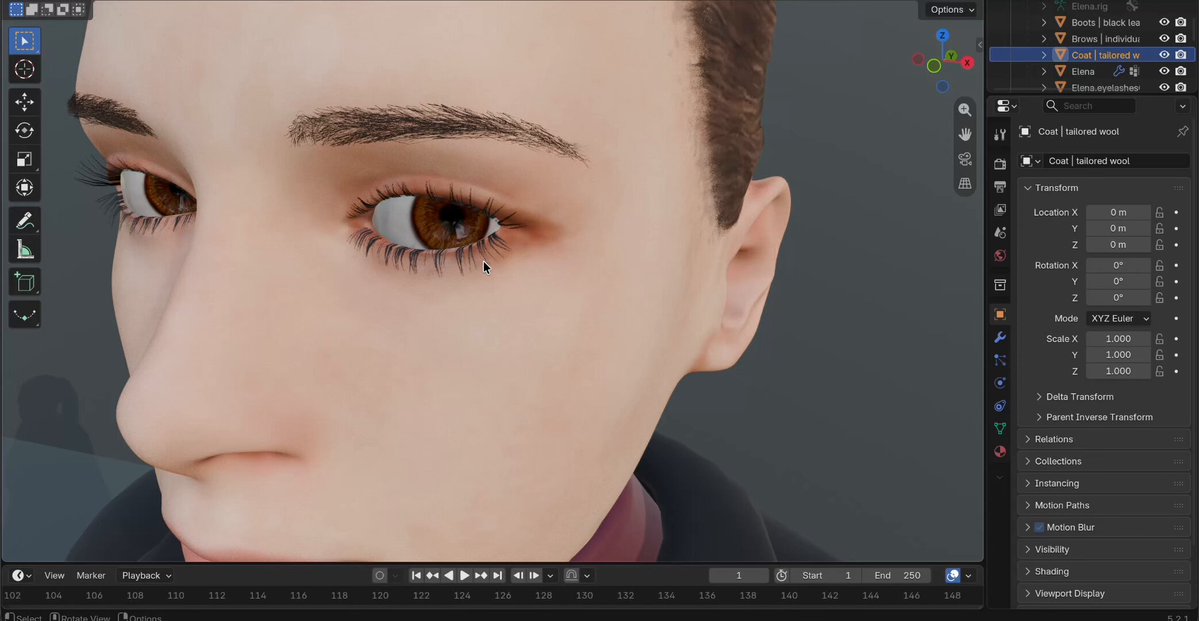Switch to the Scale tool
This screenshot has height=621, width=1199.
pos(24,159)
